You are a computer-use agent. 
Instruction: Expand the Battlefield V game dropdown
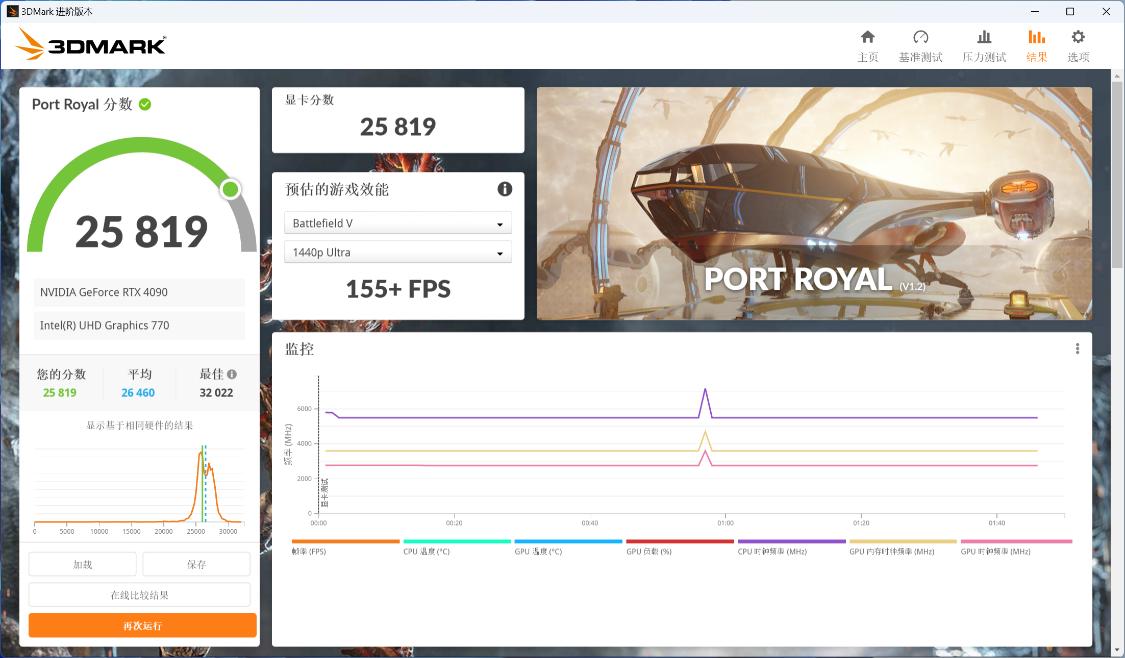398,223
